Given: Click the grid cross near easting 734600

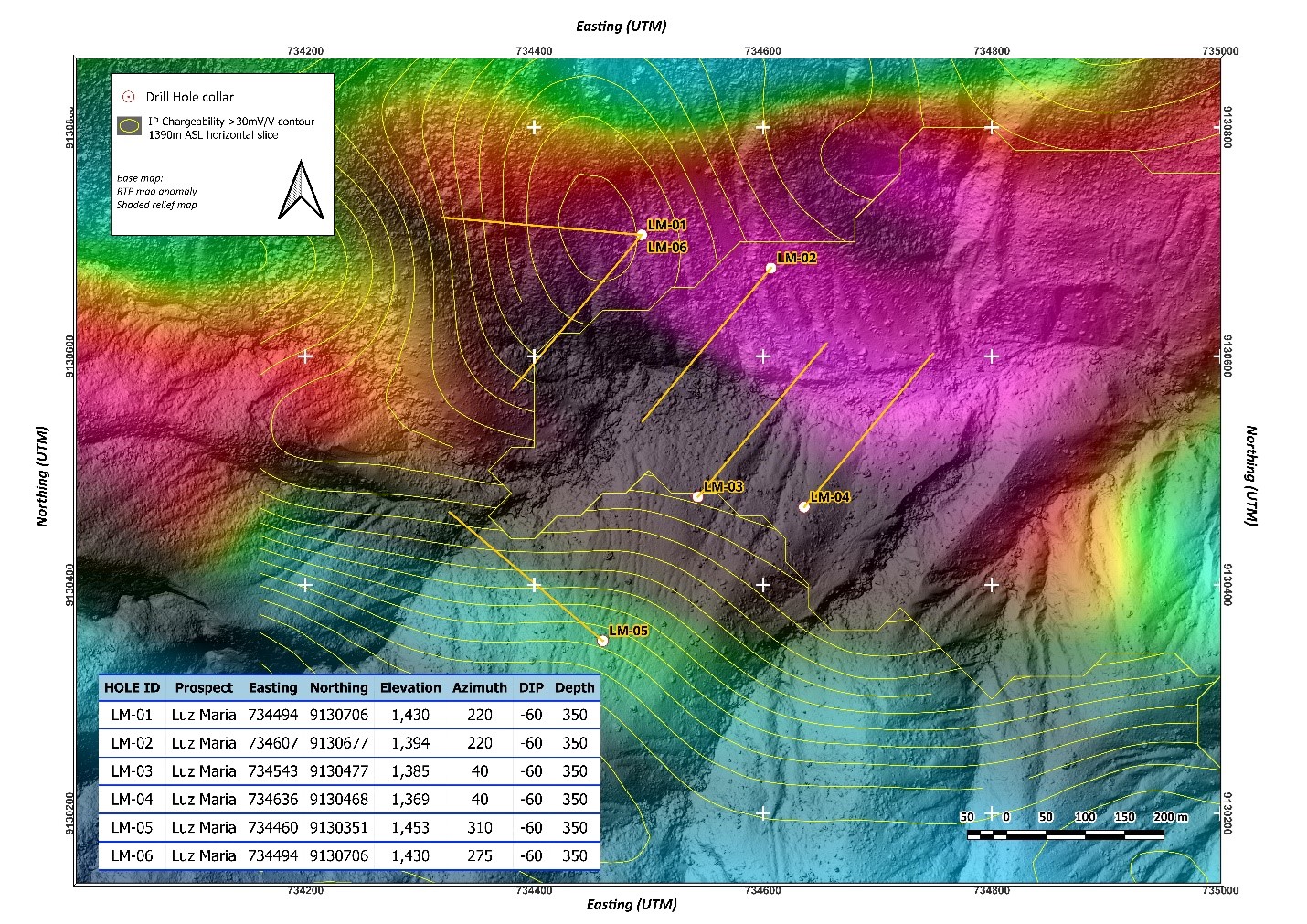Looking at the screenshot, I should click(762, 356).
